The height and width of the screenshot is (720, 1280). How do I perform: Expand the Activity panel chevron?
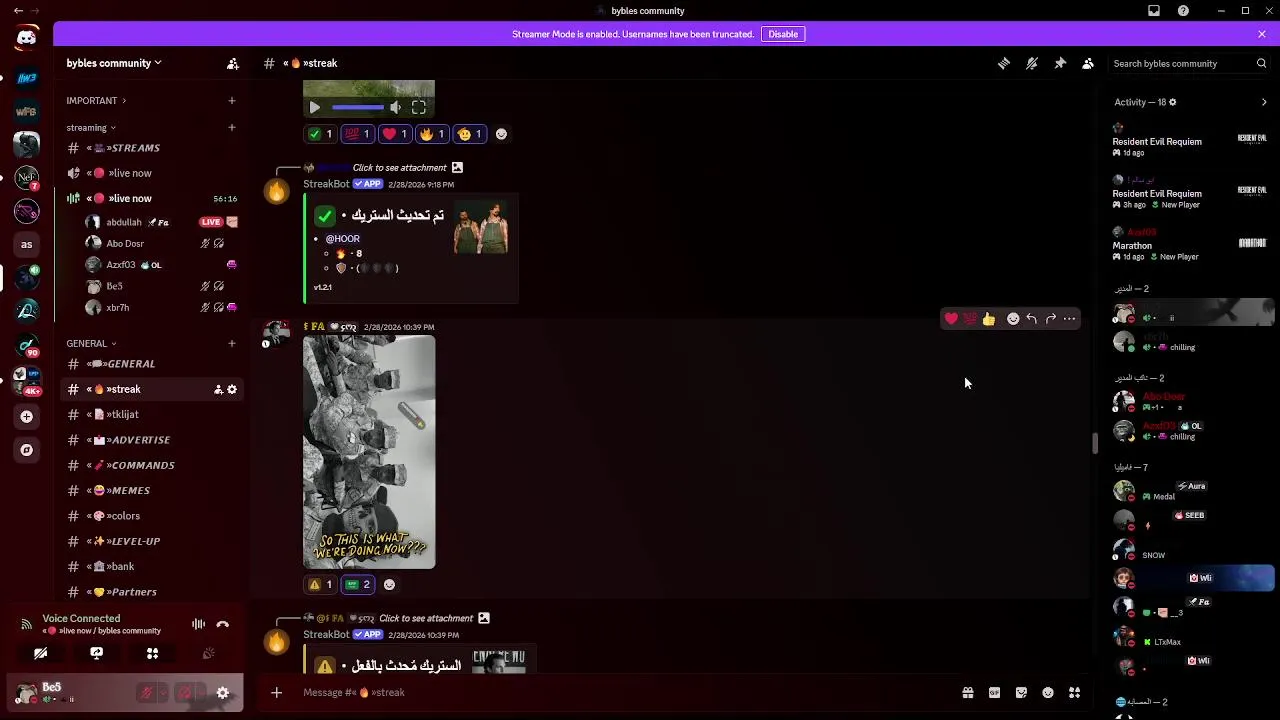1264,102
